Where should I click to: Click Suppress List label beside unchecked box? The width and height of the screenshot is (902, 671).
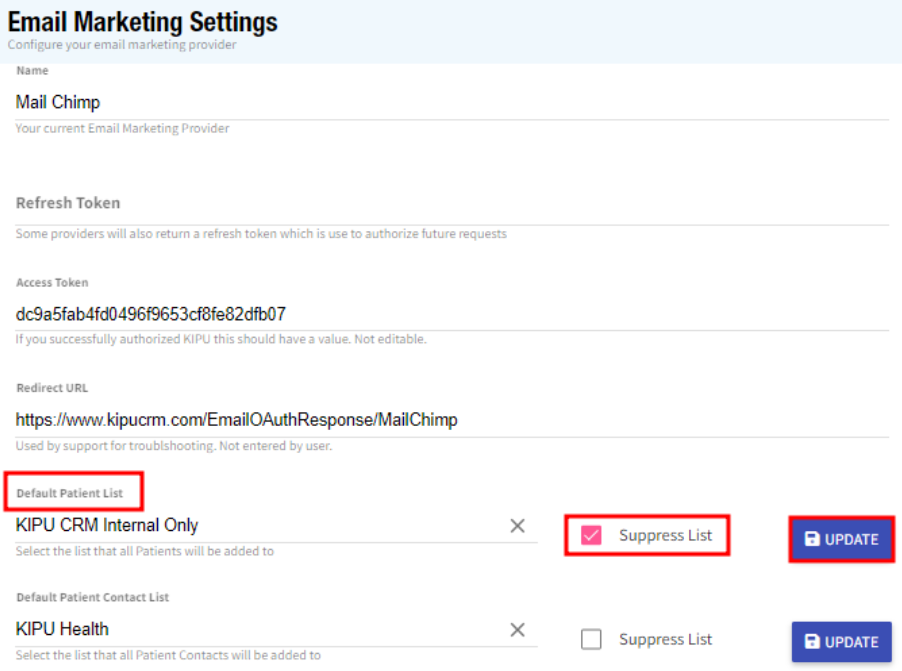(x=665, y=640)
